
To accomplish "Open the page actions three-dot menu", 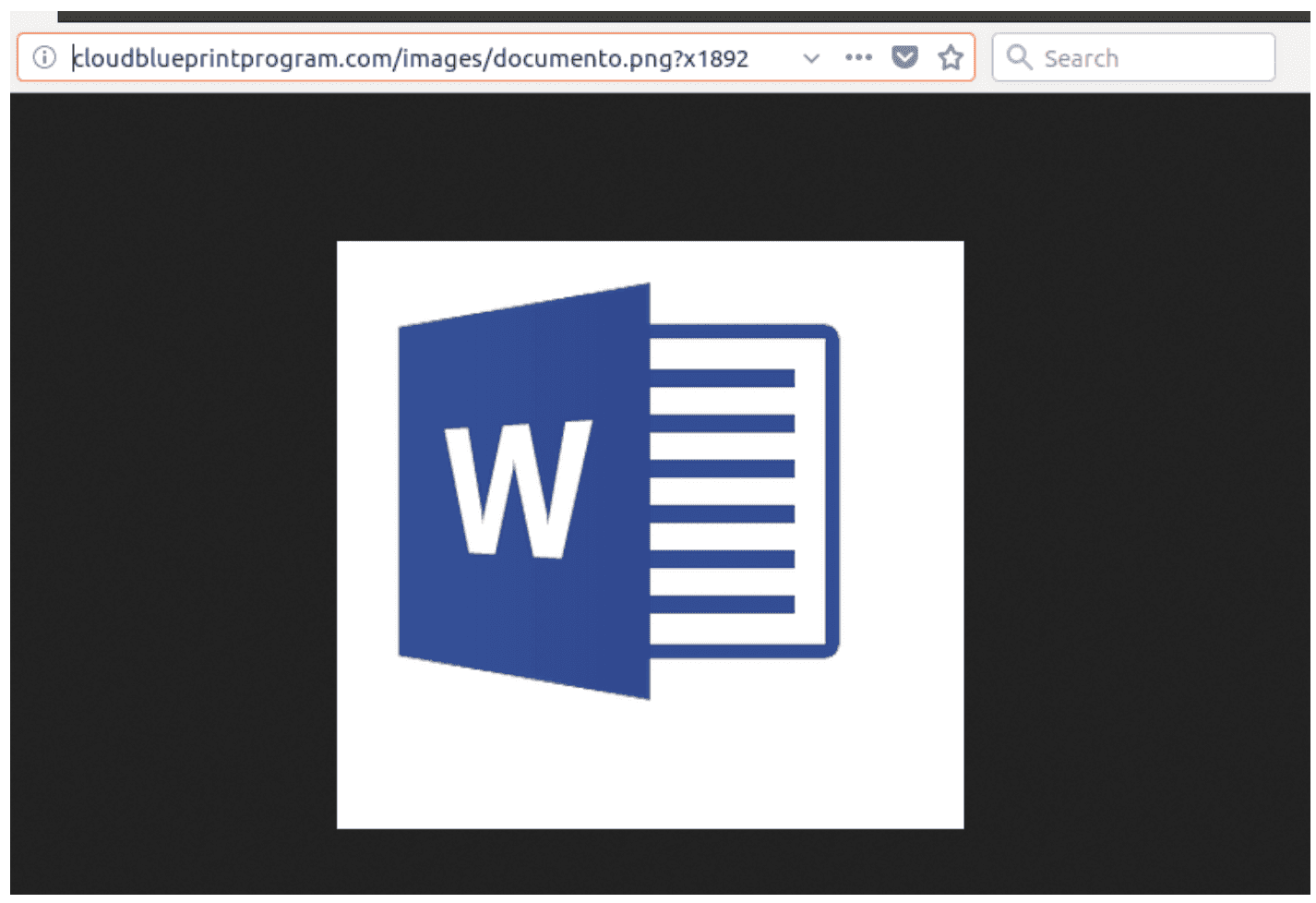I will (857, 57).
